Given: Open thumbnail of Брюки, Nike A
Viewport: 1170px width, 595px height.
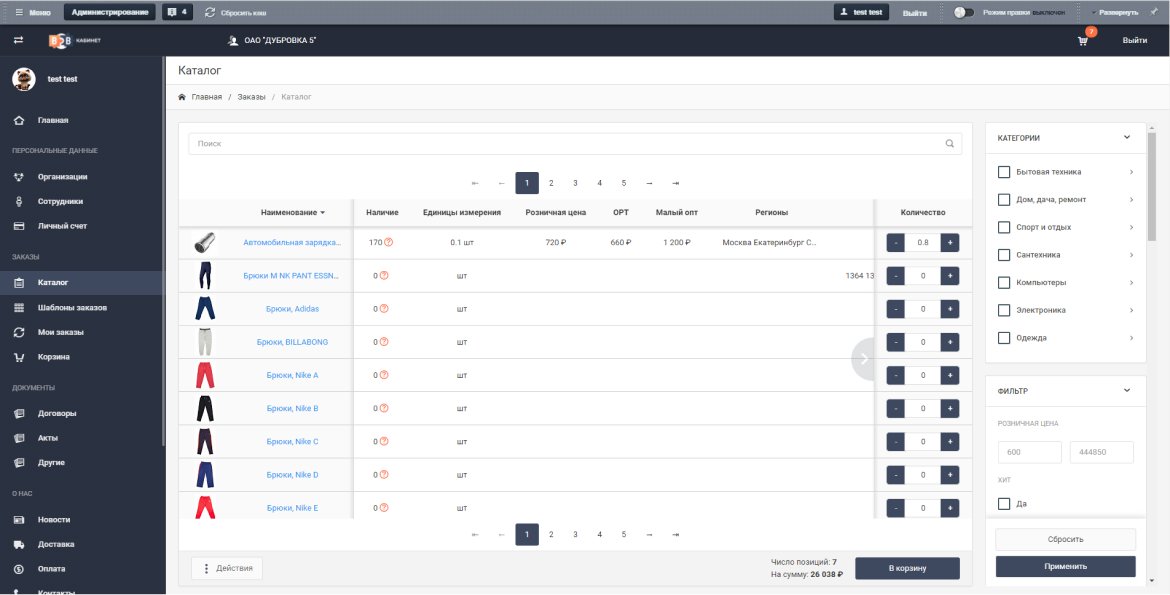Looking at the screenshot, I should tap(204, 375).
